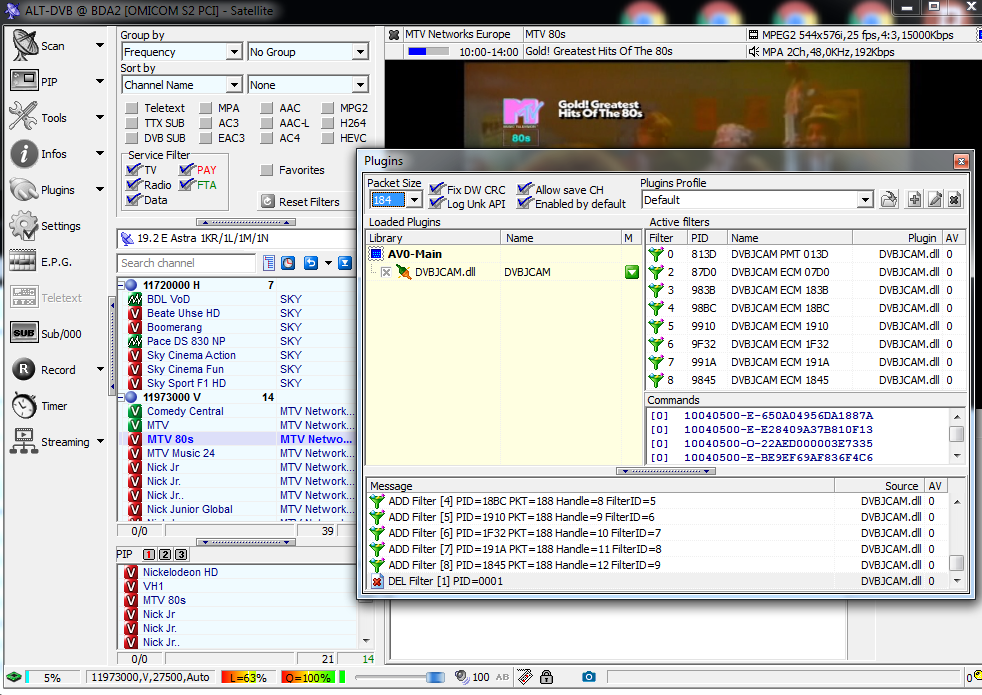Enable the Teletext filter checkbox
Image resolution: width=982 pixels, height=695 pixels.
point(132,108)
